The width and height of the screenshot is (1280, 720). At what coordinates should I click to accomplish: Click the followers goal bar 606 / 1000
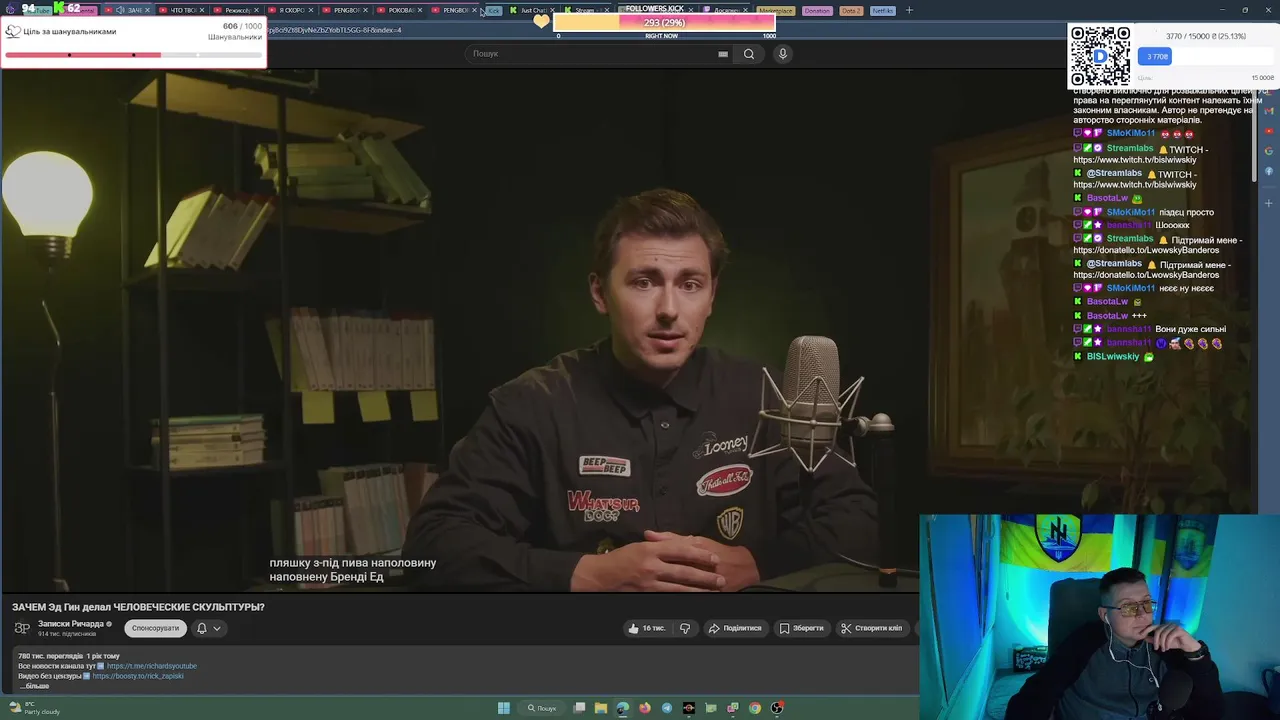133,54
